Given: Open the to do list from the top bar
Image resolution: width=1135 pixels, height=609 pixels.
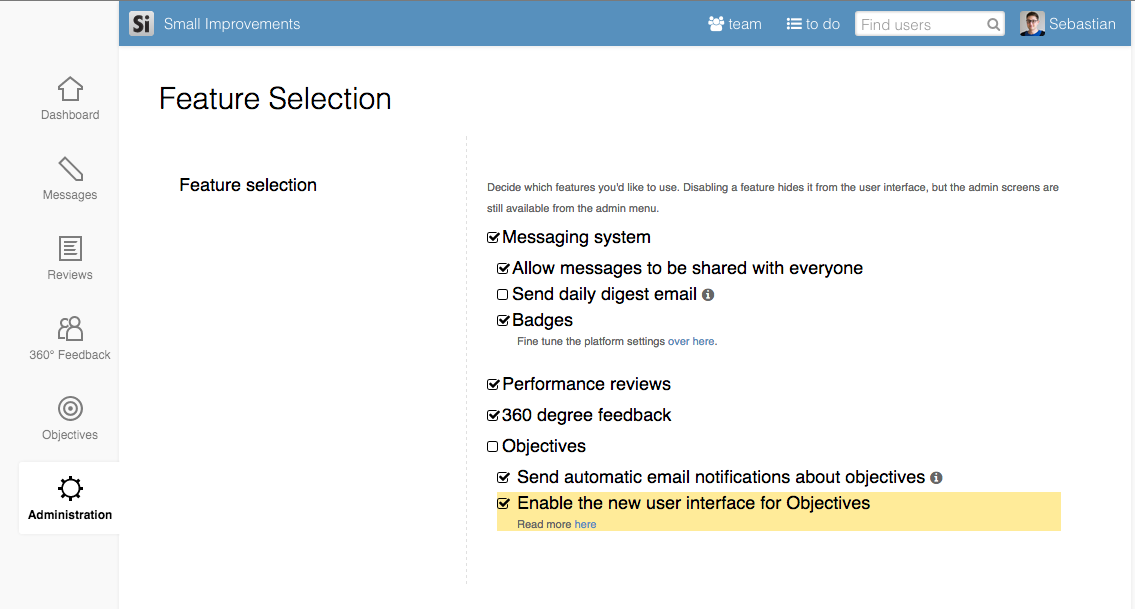Looking at the screenshot, I should pos(812,23).
